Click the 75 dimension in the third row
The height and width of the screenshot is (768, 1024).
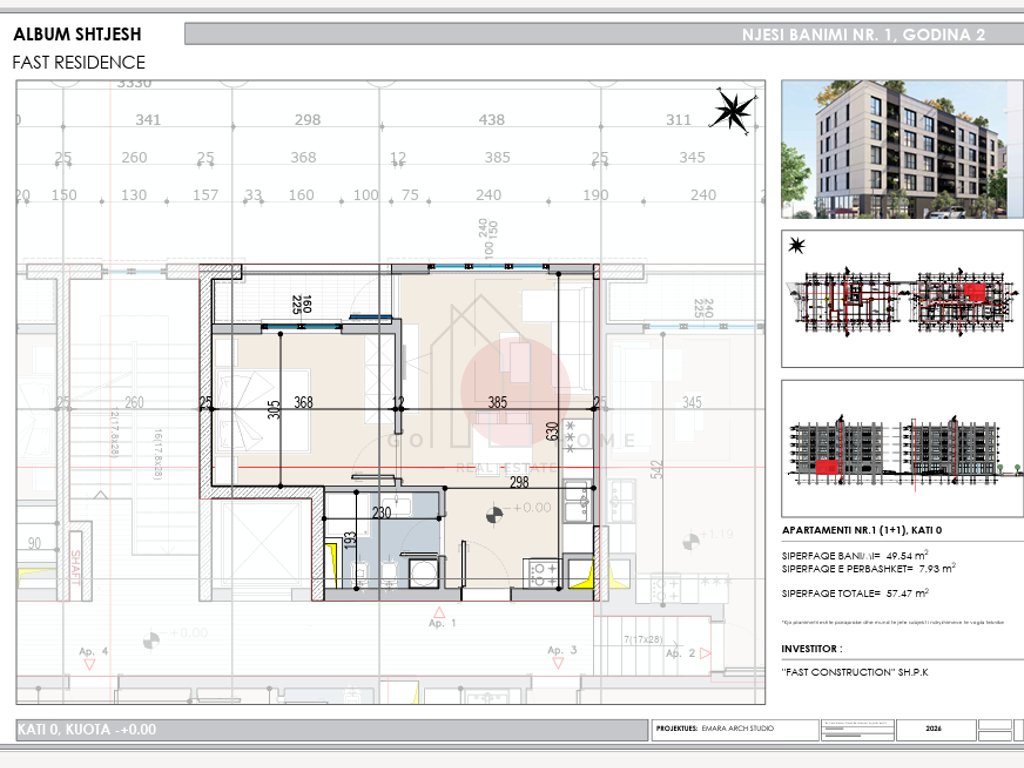click(410, 195)
